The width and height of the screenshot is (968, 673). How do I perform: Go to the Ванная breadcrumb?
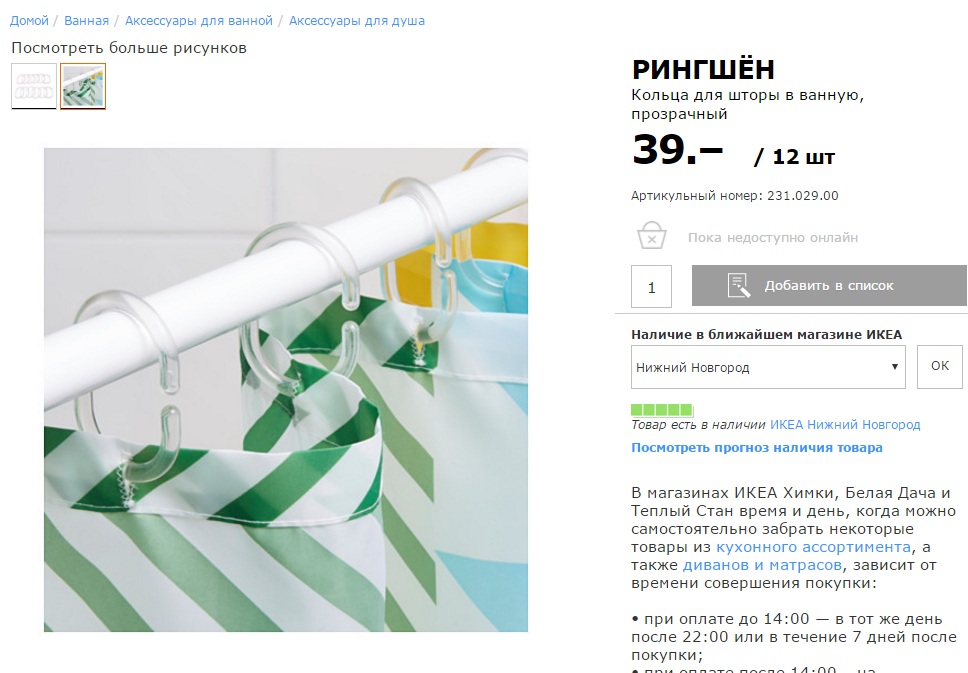86,21
